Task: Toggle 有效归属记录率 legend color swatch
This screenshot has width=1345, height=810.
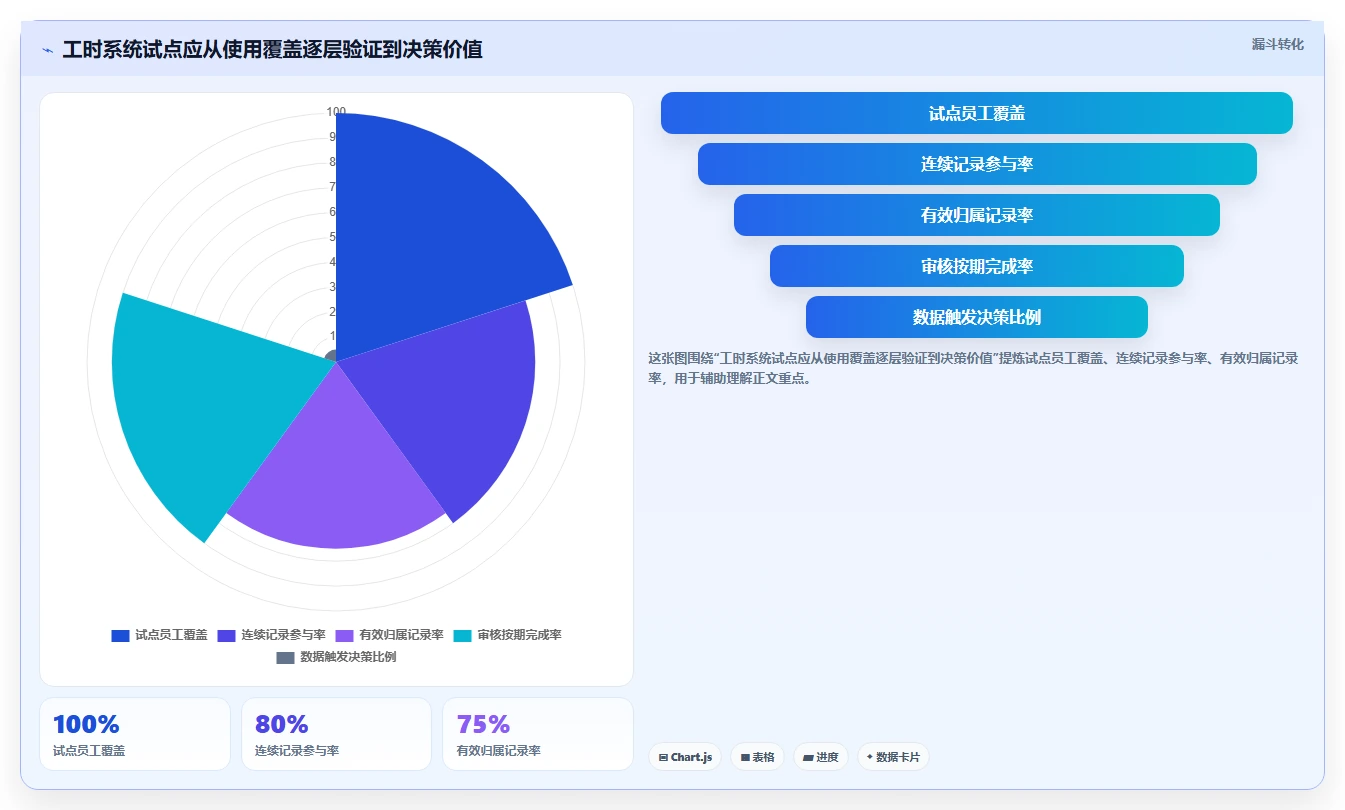Action: [x=344, y=635]
